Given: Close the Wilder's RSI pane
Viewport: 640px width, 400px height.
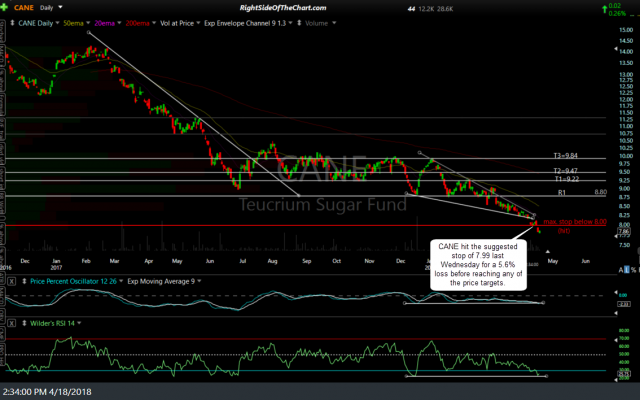Looking at the screenshot, I should (x=12, y=323).
